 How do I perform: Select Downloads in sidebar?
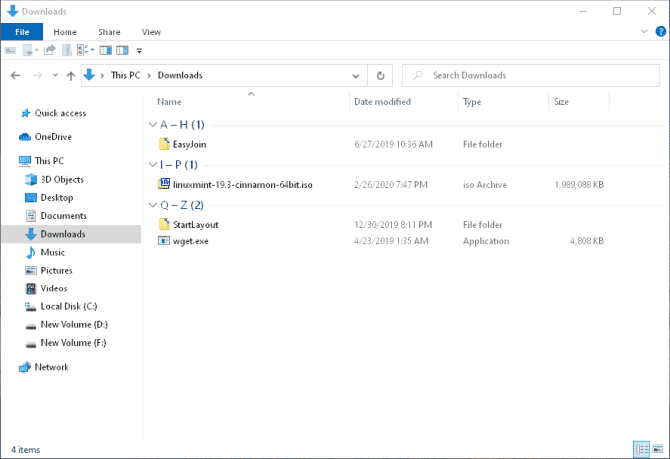71,234
